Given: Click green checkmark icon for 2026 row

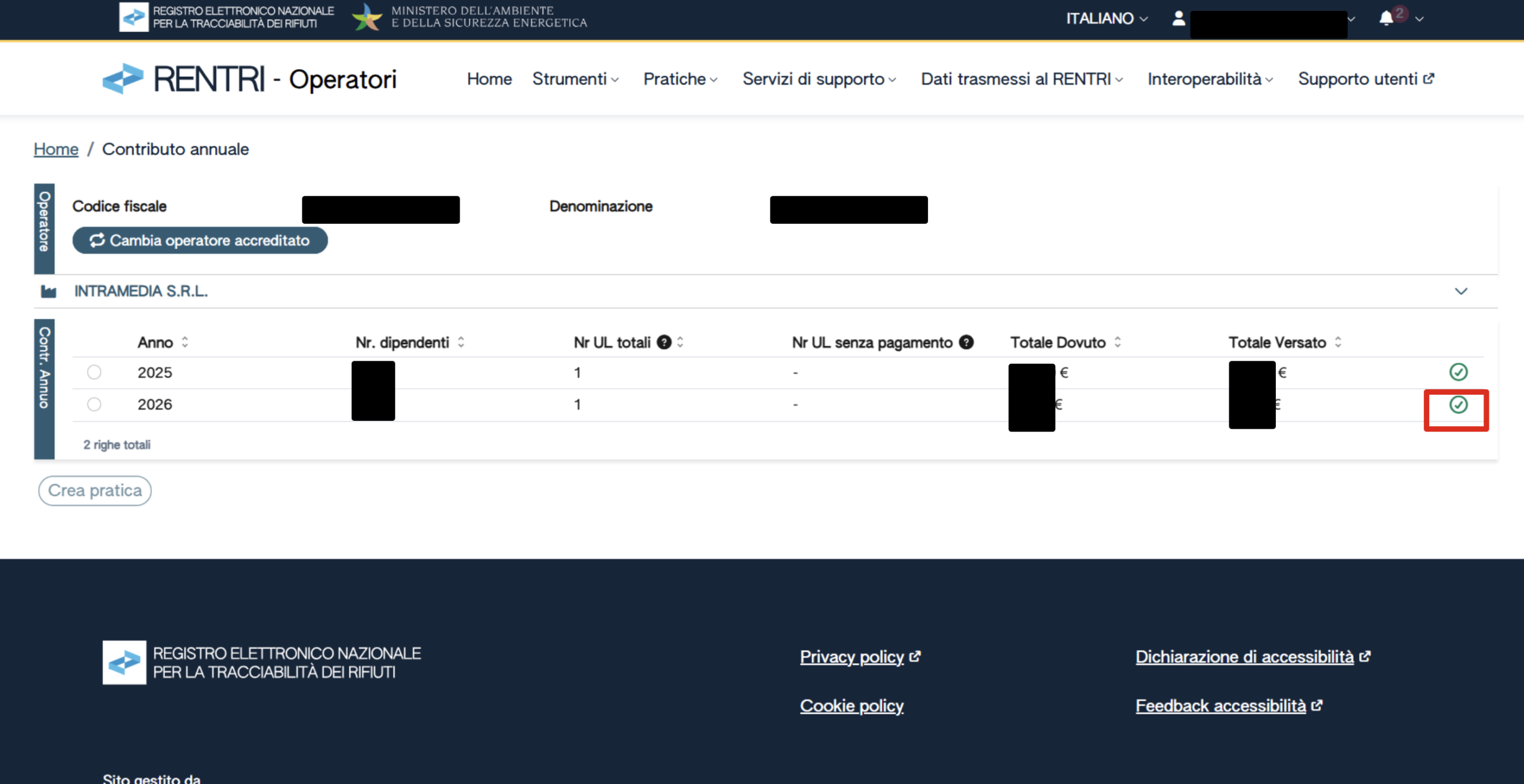Looking at the screenshot, I should pyautogui.click(x=1458, y=405).
